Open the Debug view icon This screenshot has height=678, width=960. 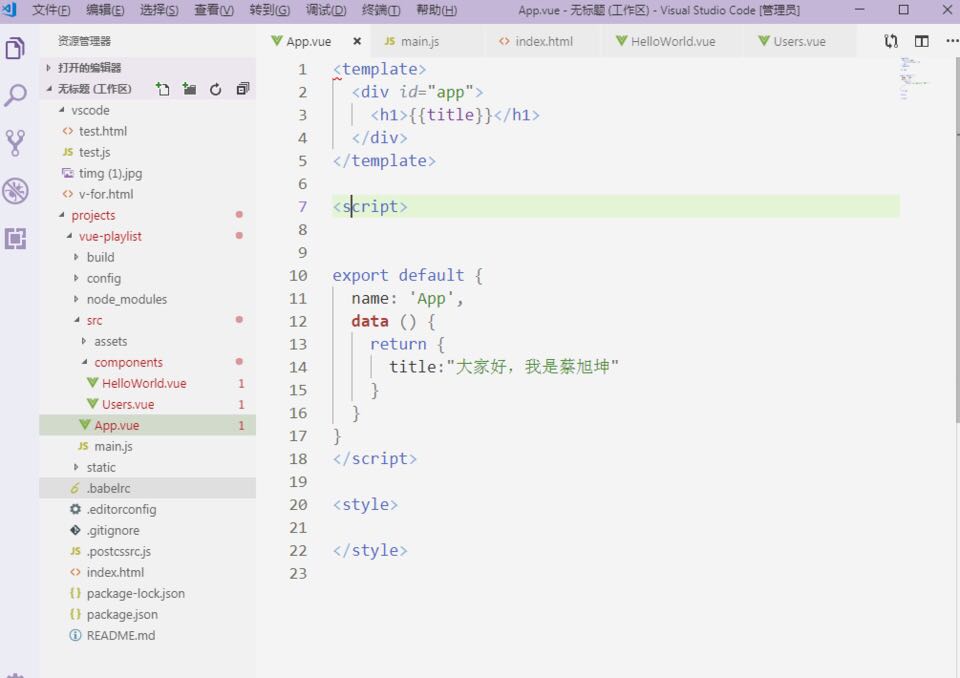[x=15, y=191]
